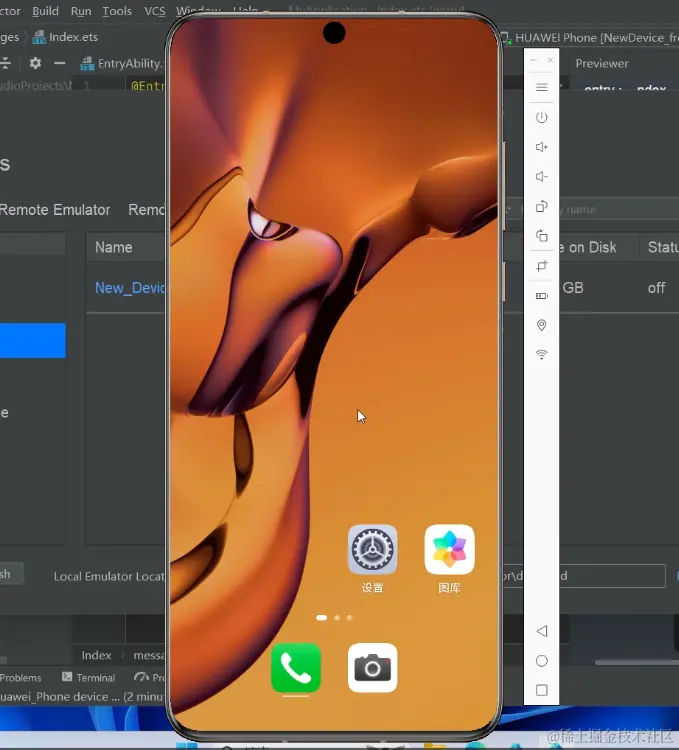679x750 pixels.
Task: Open the Terminal tool window tab
Action: (x=88, y=677)
